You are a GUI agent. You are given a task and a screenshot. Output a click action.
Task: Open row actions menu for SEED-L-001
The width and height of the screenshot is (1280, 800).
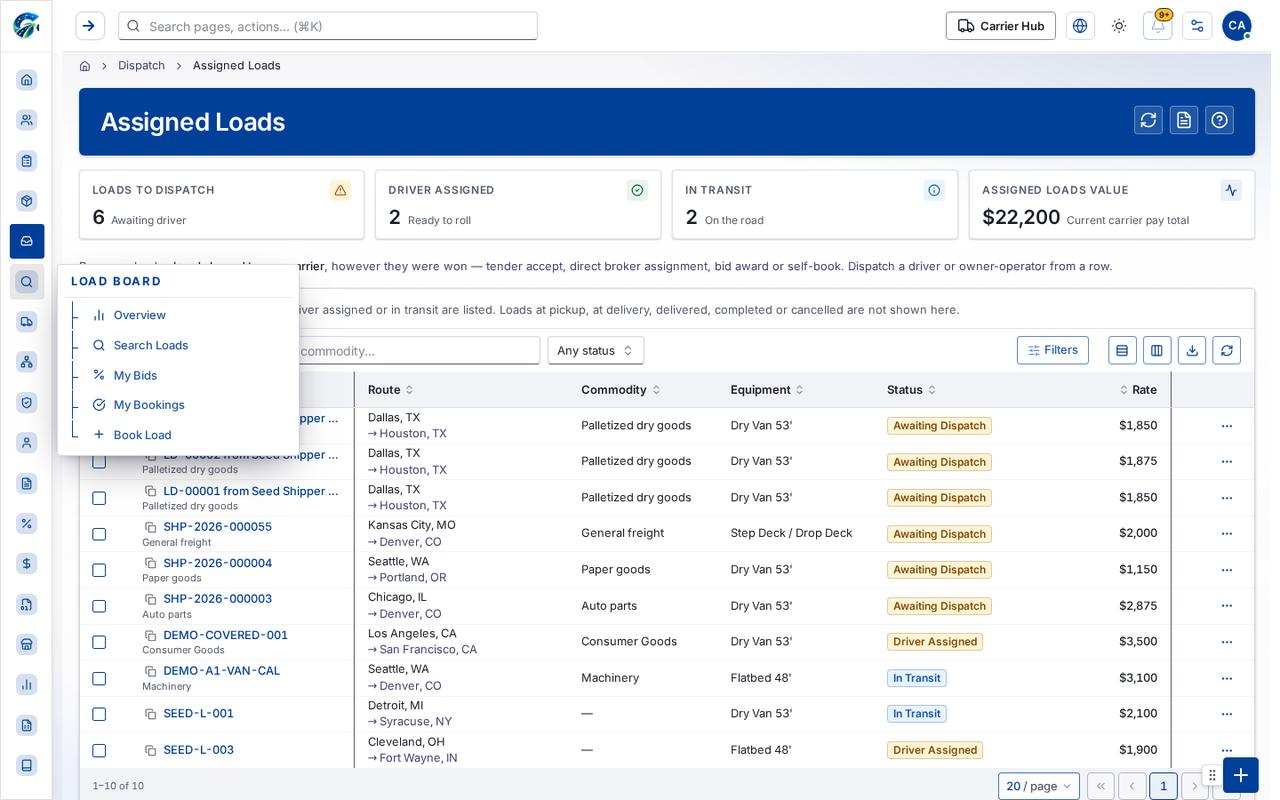click(1227, 714)
